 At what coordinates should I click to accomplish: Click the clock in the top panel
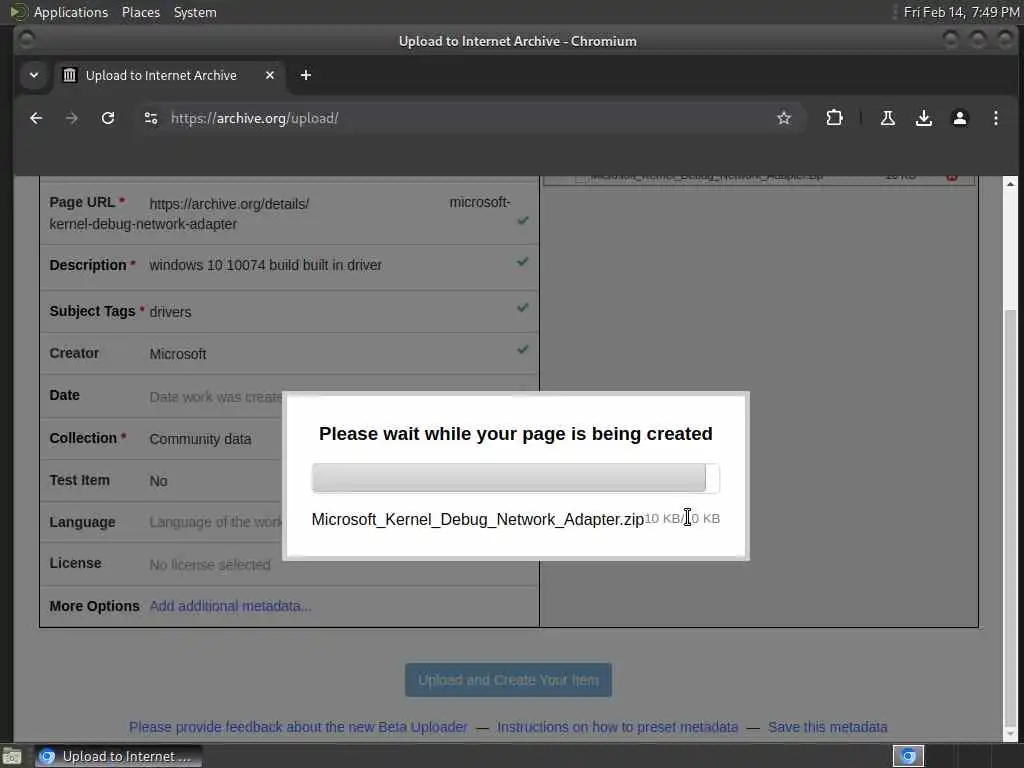(961, 12)
